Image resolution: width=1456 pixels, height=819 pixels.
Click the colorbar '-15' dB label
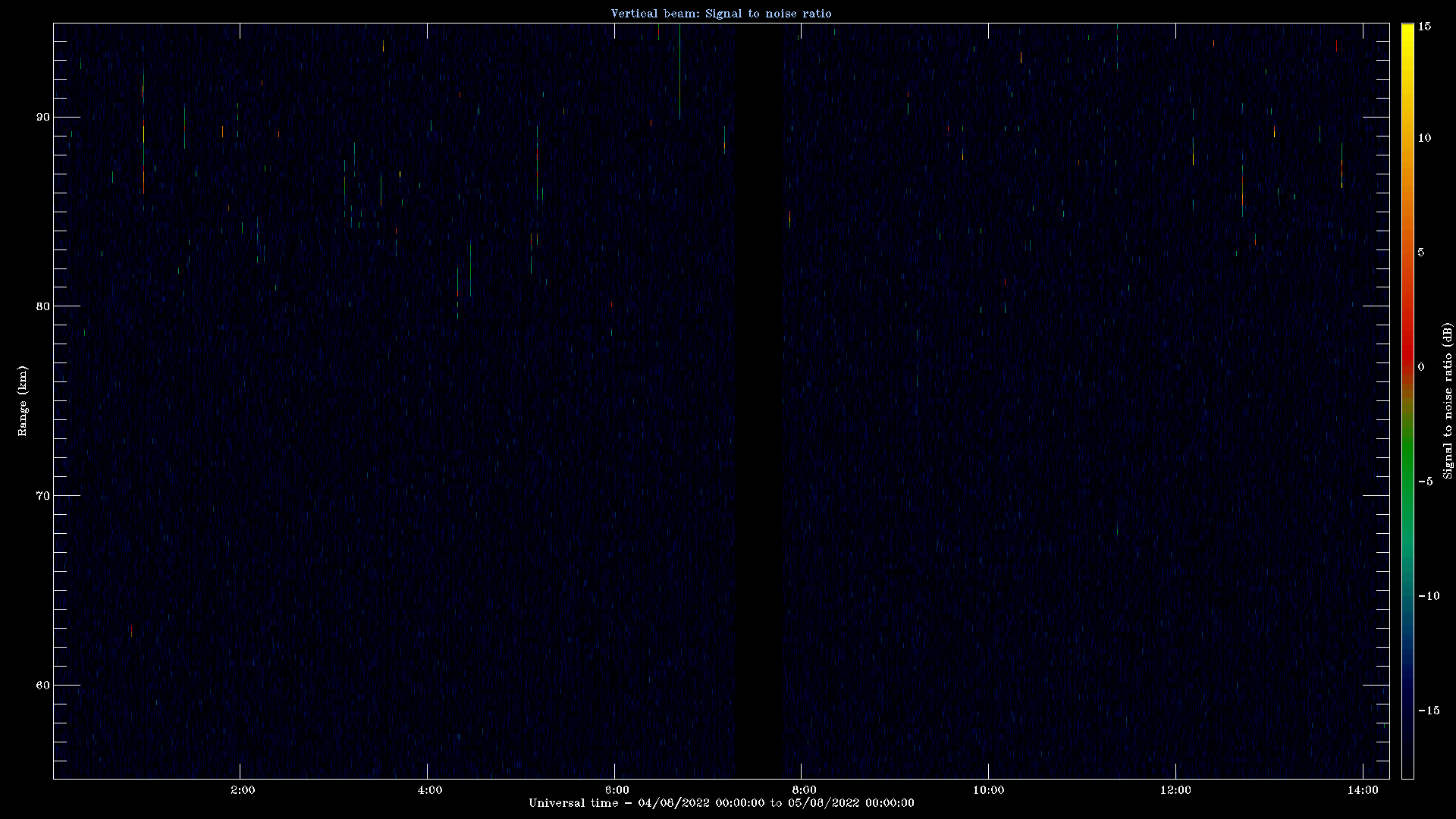tap(1428, 711)
